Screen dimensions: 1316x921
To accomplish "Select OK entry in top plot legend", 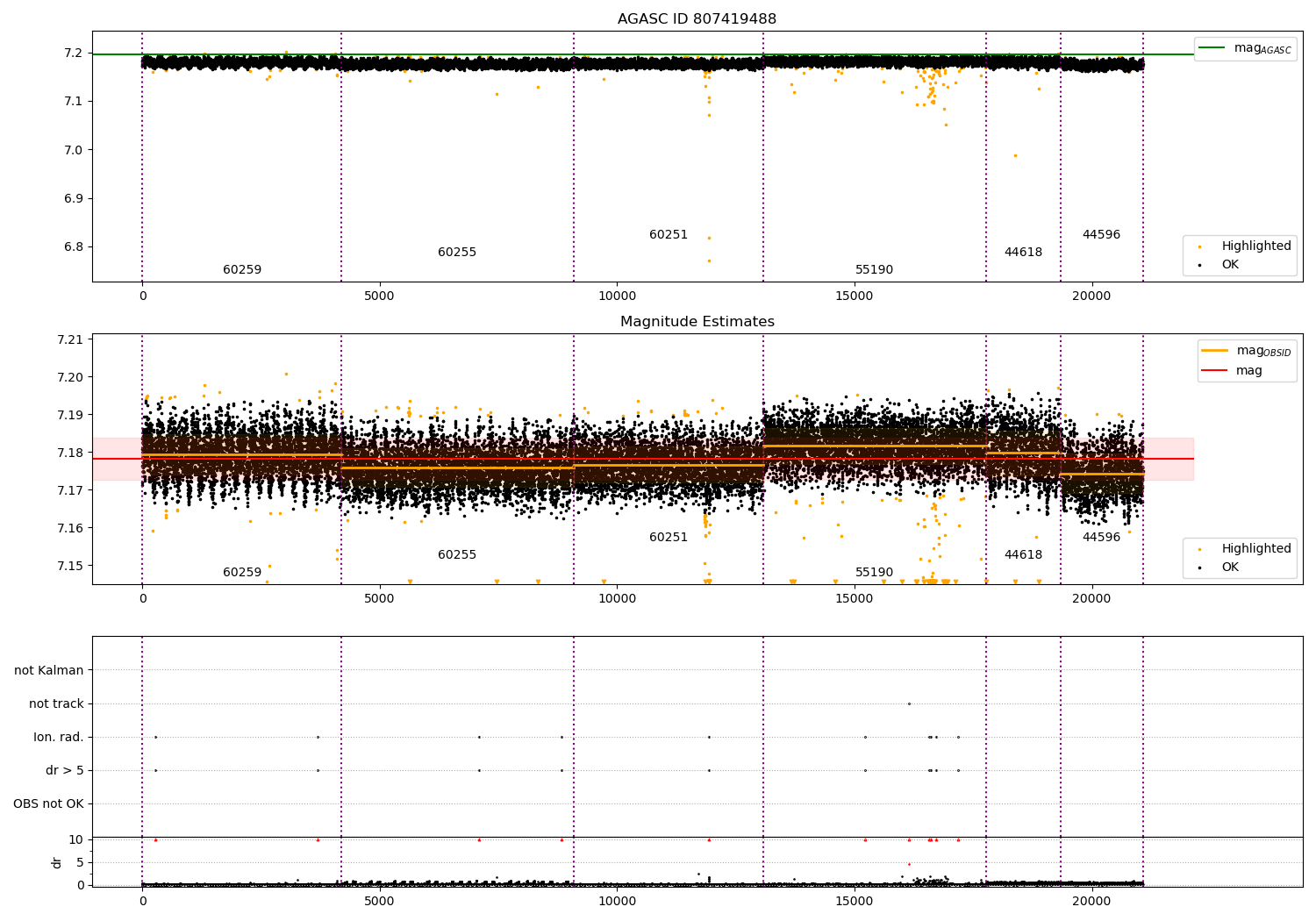I will click(1230, 264).
